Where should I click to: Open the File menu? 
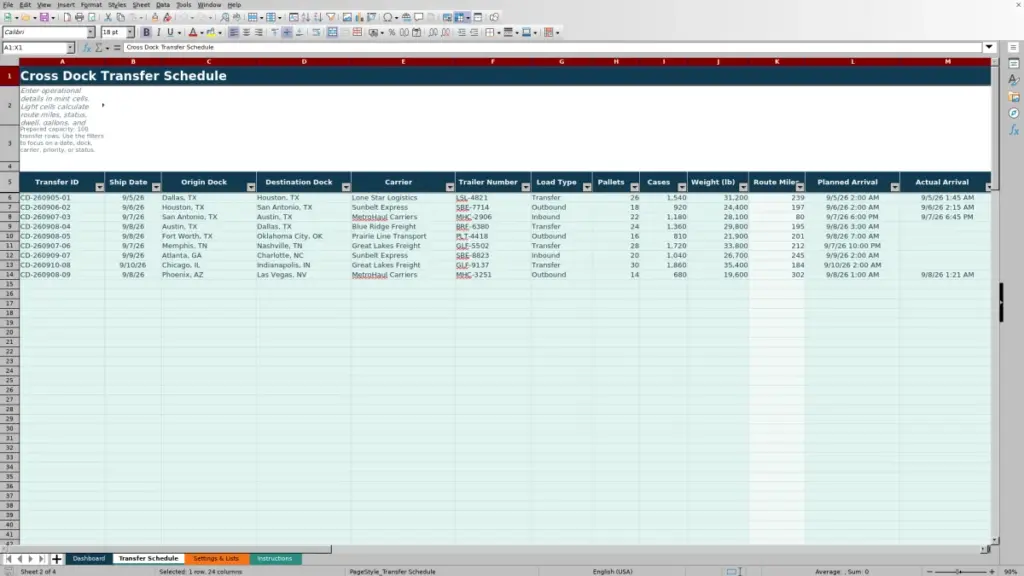click(8, 5)
